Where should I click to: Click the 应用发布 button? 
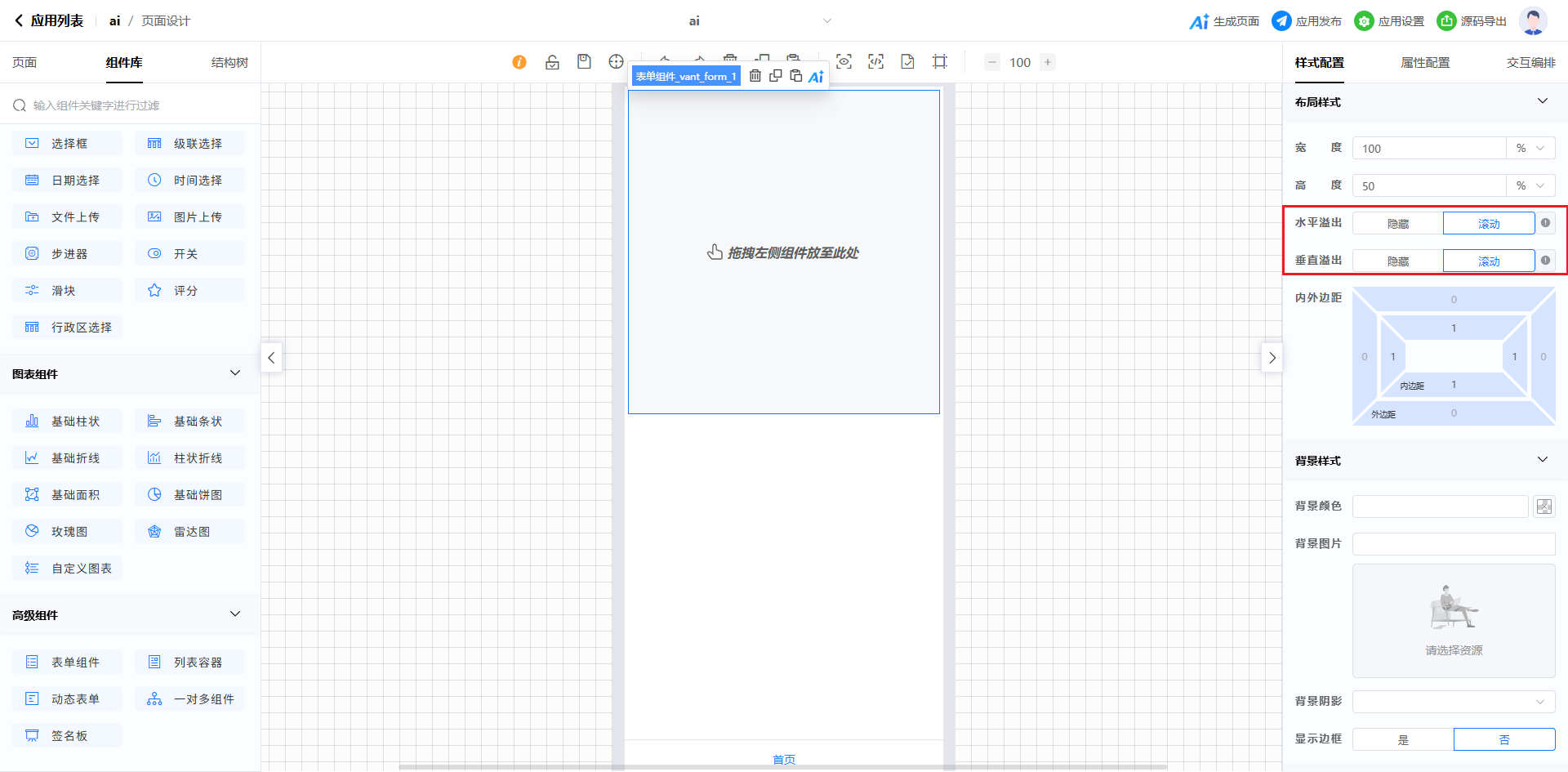pyautogui.click(x=1307, y=21)
